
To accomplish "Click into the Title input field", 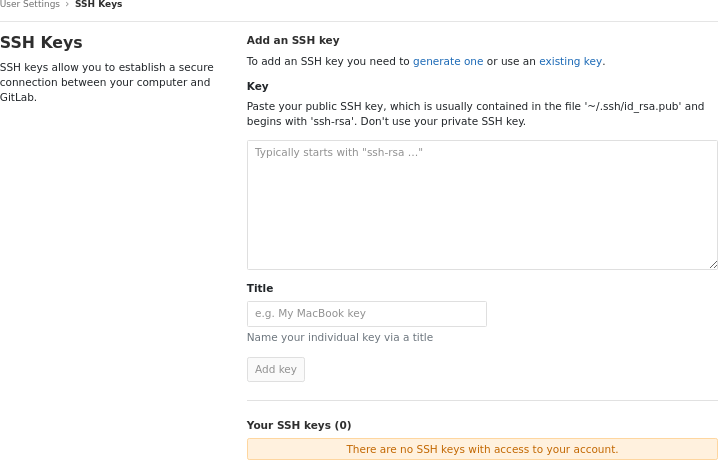I will click(366, 314).
